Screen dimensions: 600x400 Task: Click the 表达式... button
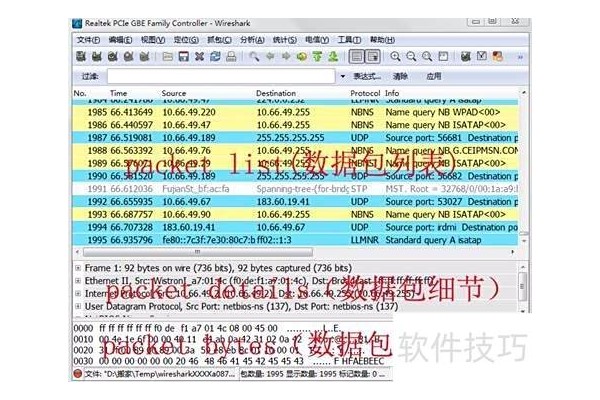pos(367,76)
